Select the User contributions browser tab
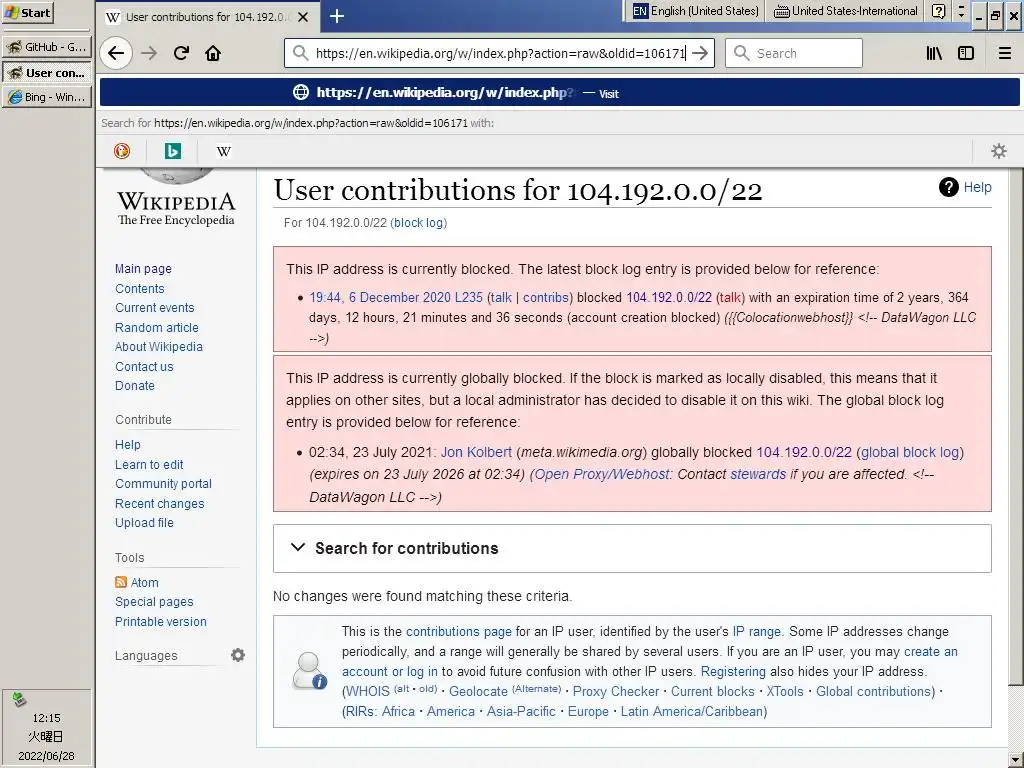 click(208, 17)
